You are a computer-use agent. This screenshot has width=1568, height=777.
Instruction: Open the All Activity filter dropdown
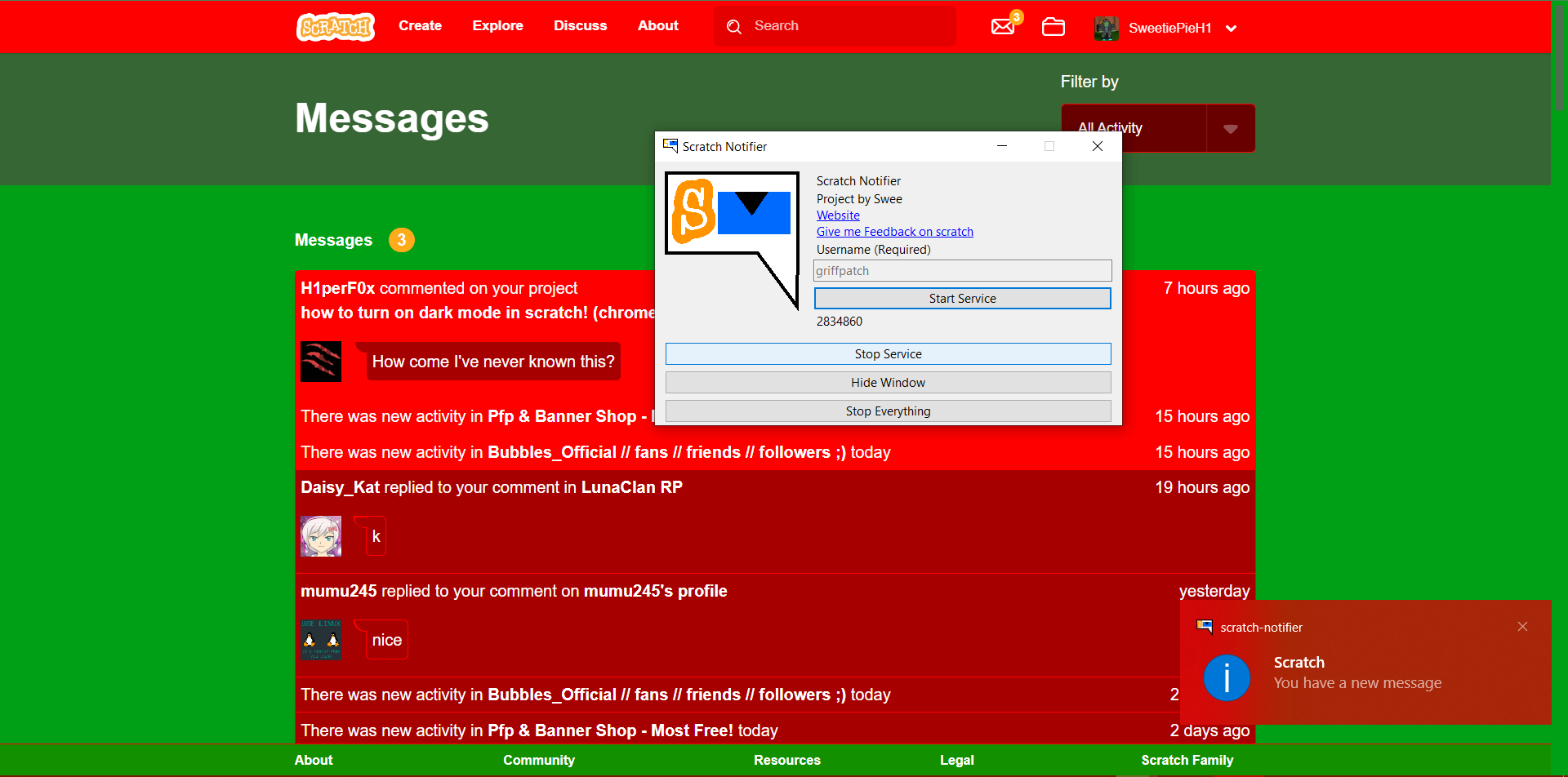pyautogui.click(x=1230, y=129)
